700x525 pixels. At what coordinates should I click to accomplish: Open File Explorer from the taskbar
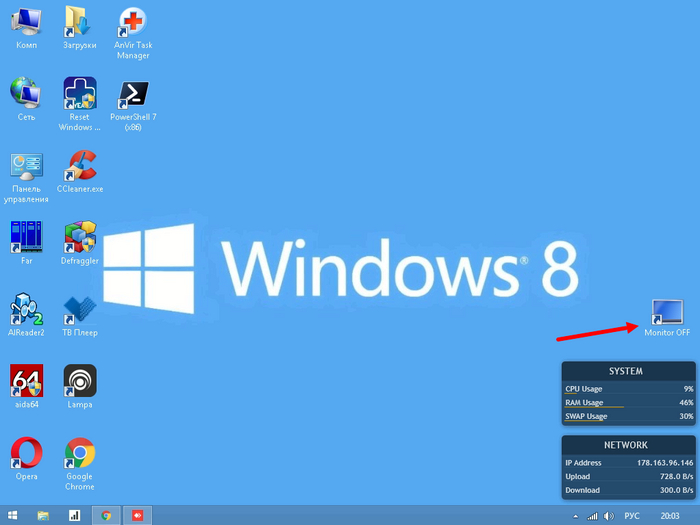pos(43,516)
